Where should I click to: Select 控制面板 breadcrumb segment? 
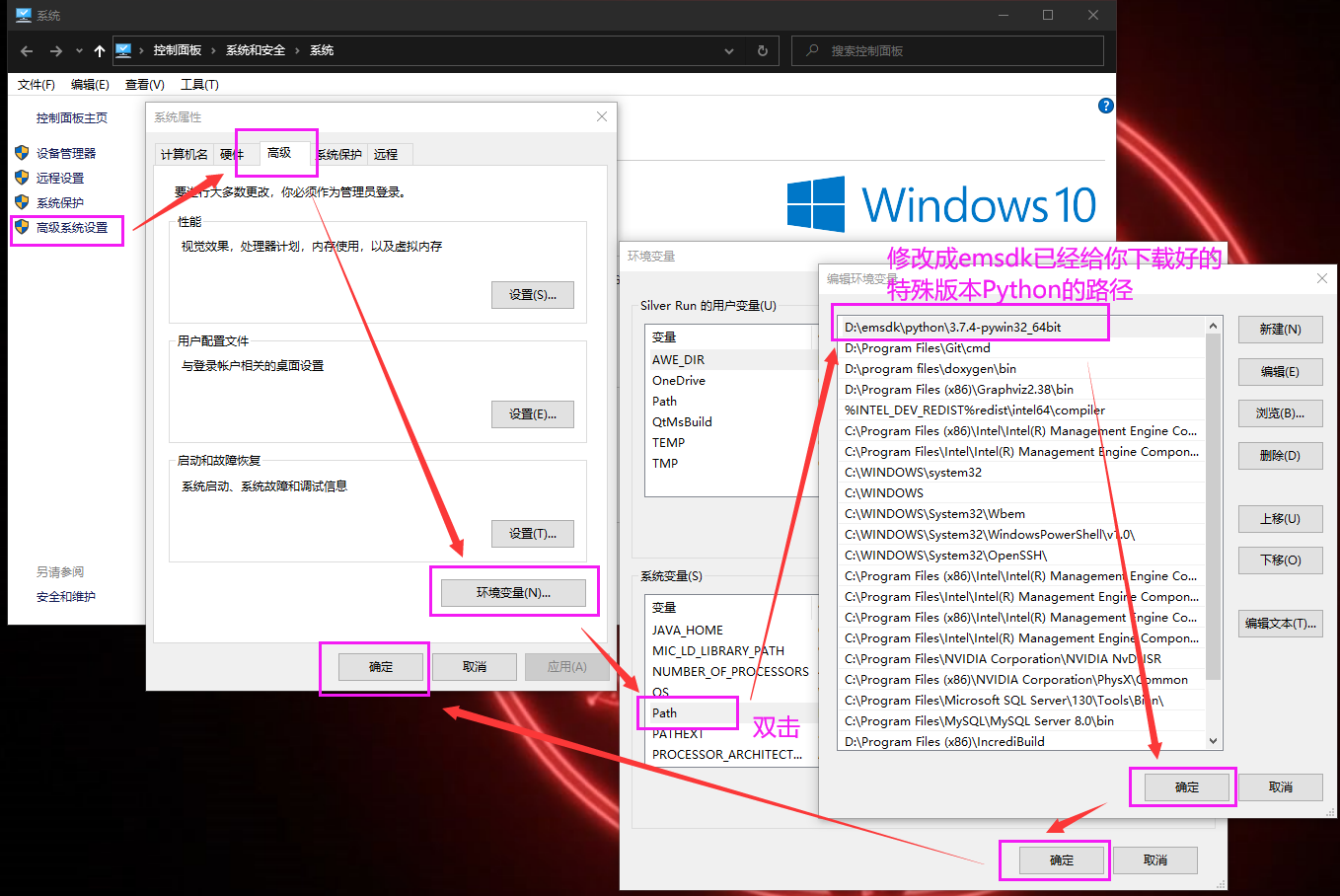(x=178, y=50)
